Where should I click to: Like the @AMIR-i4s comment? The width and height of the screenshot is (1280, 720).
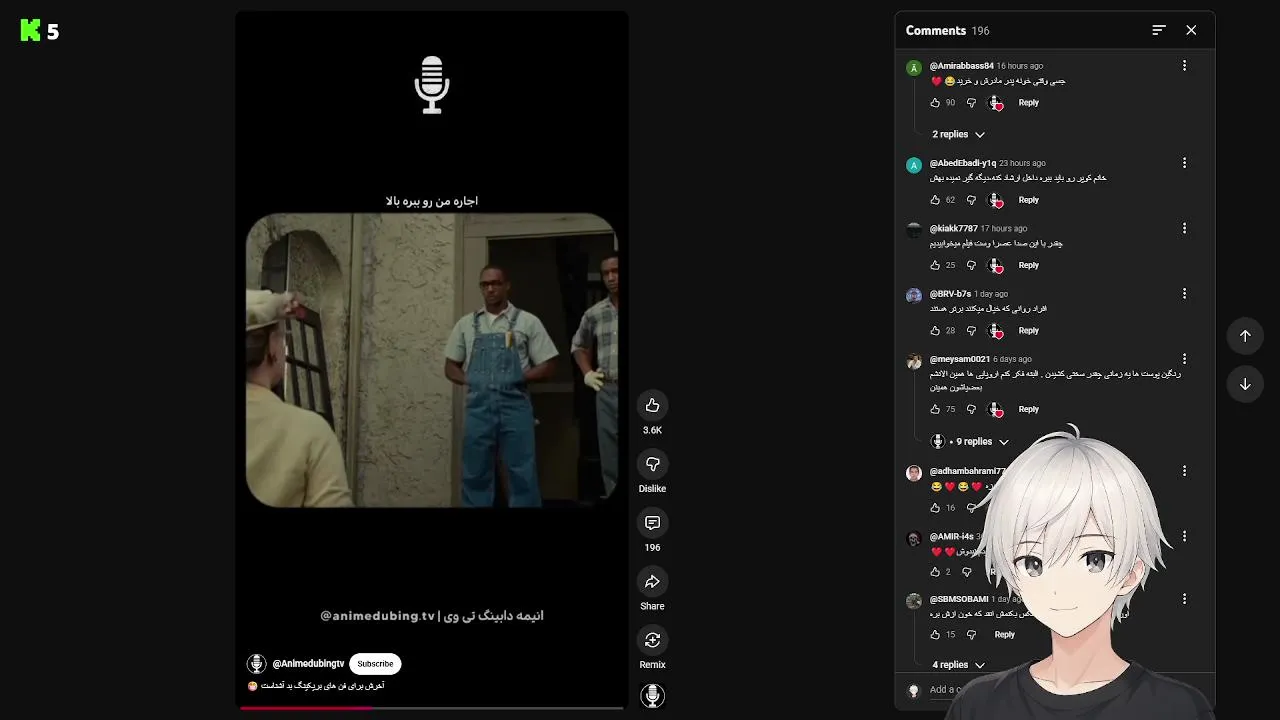click(935, 572)
